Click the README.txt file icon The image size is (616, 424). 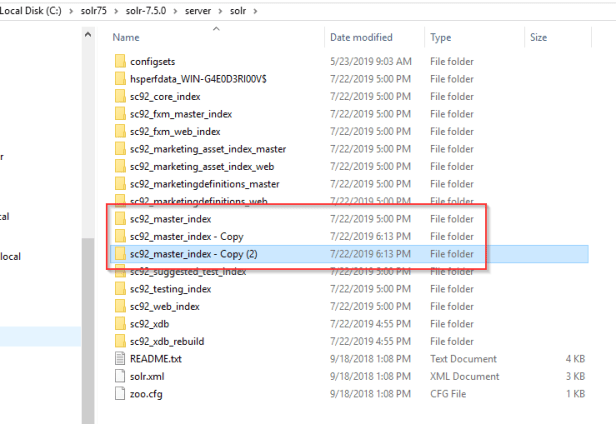[120, 358]
